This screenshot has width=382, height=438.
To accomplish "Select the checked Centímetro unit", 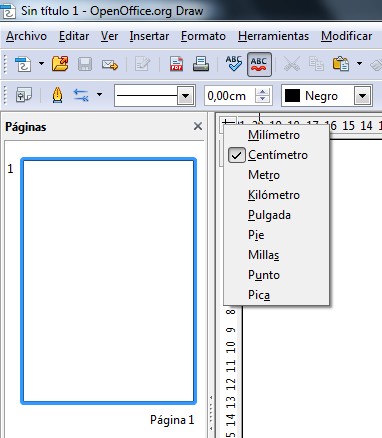I will [277, 155].
